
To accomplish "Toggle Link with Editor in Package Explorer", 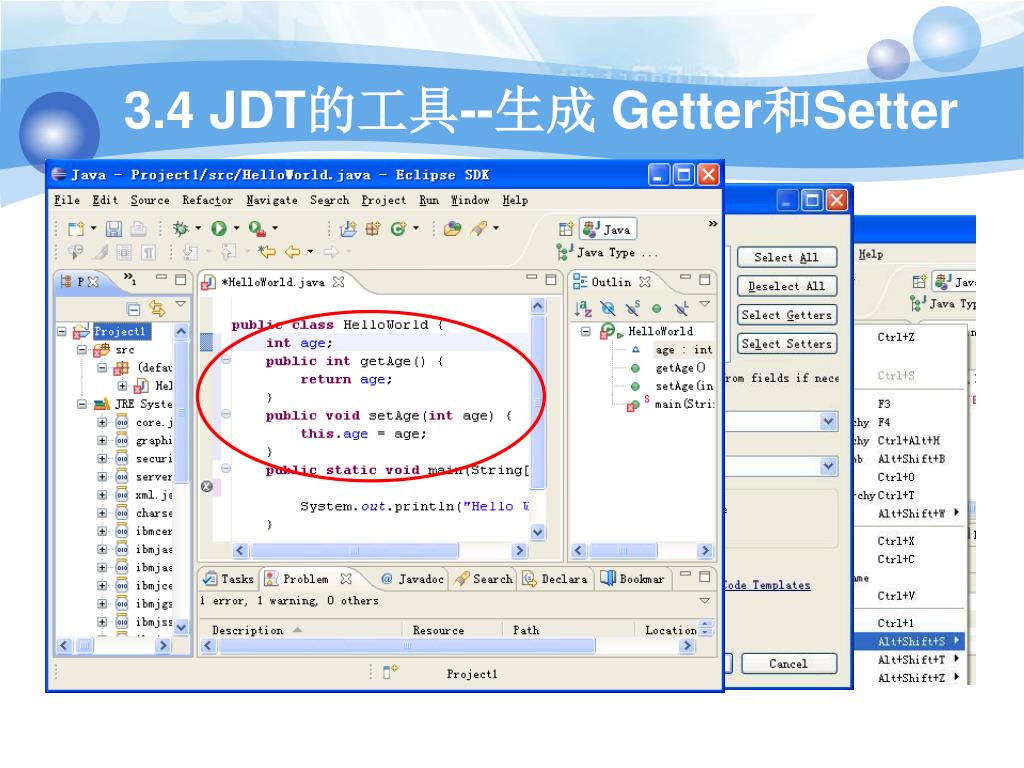I will [157, 308].
